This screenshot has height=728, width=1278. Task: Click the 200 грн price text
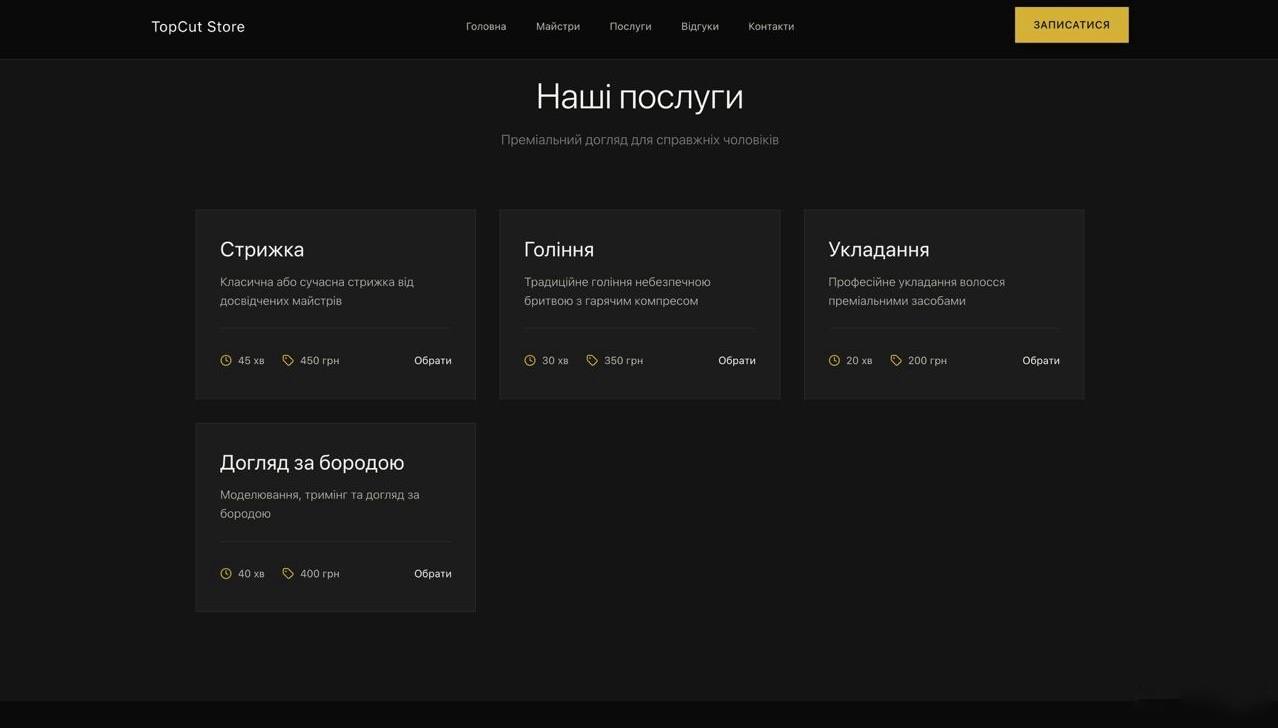(928, 360)
